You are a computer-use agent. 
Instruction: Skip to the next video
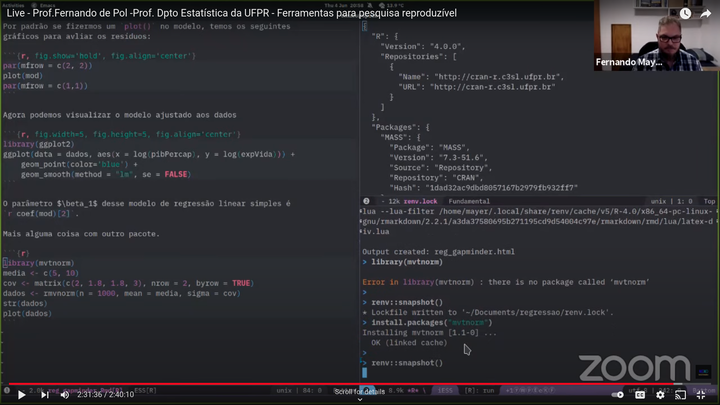point(45,394)
